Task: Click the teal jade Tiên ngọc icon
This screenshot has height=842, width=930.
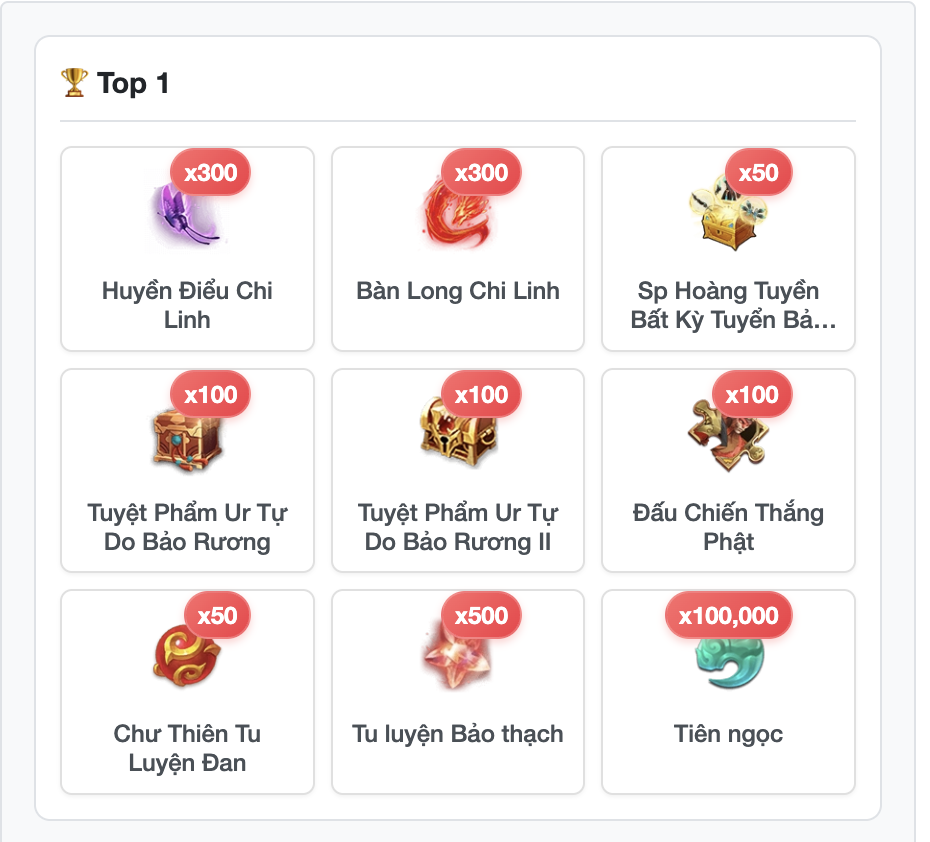Action: pyautogui.click(x=729, y=661)
